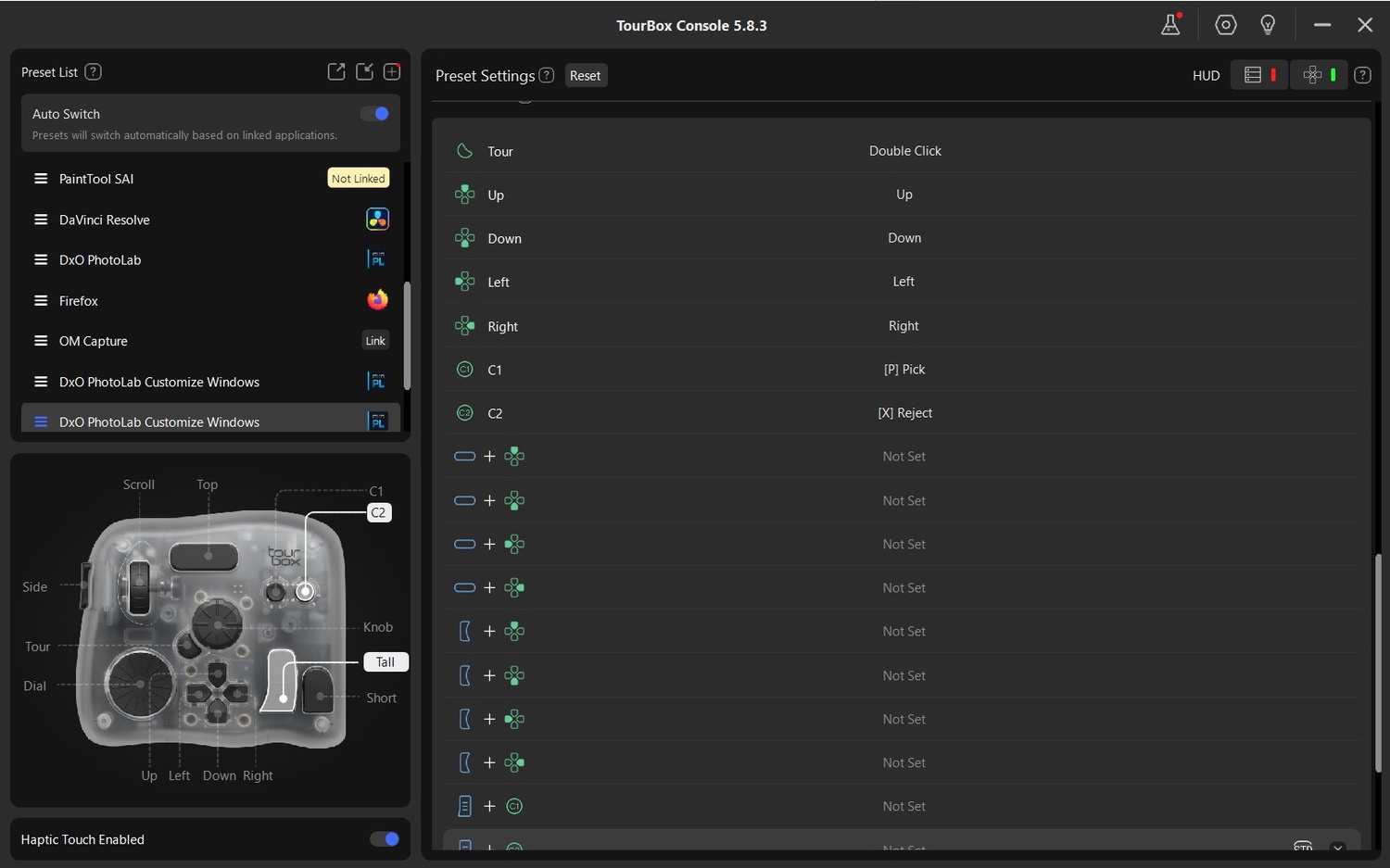Toggle the HUD list display button
Image resolution: width=1390 pixels, height=868 pixels.
(1259, 75)
